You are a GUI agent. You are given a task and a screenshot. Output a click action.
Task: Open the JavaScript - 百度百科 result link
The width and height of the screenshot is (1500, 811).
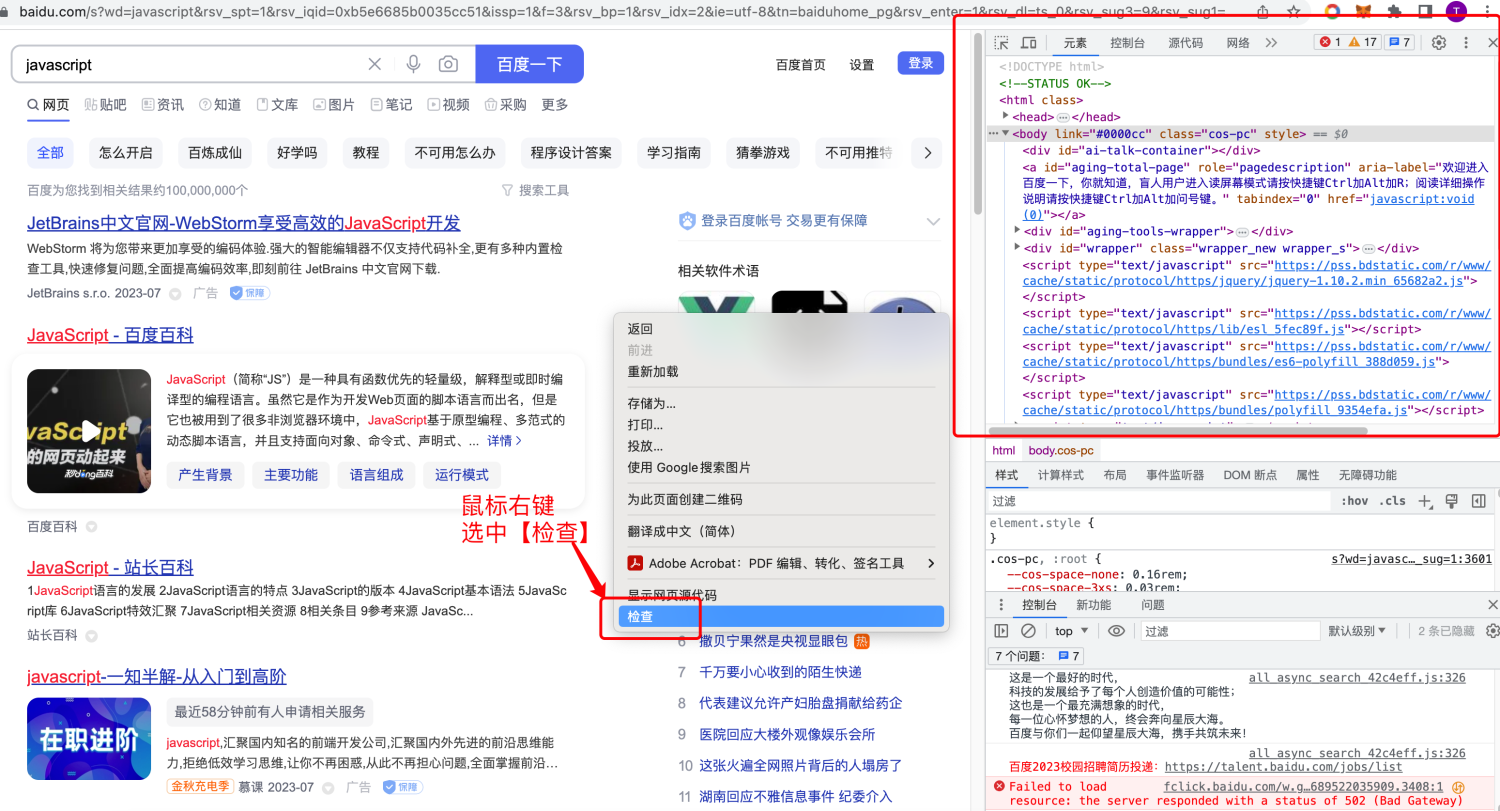coord(110,335)
